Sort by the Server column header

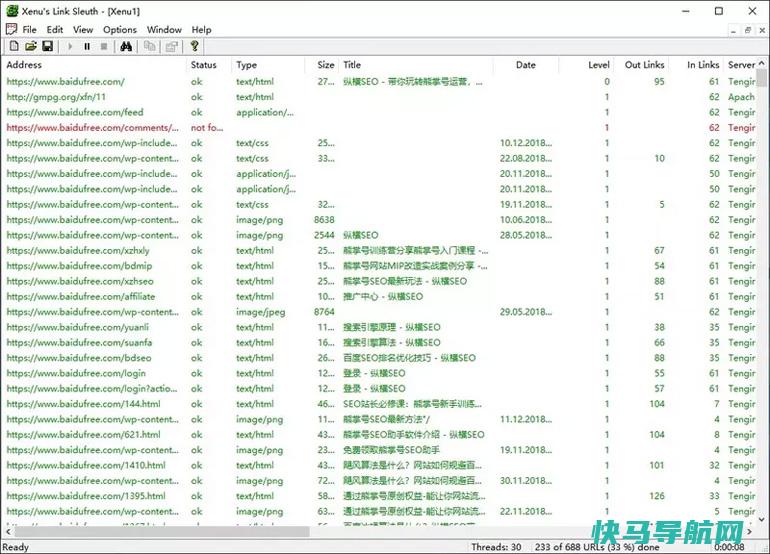pos(741,65)
